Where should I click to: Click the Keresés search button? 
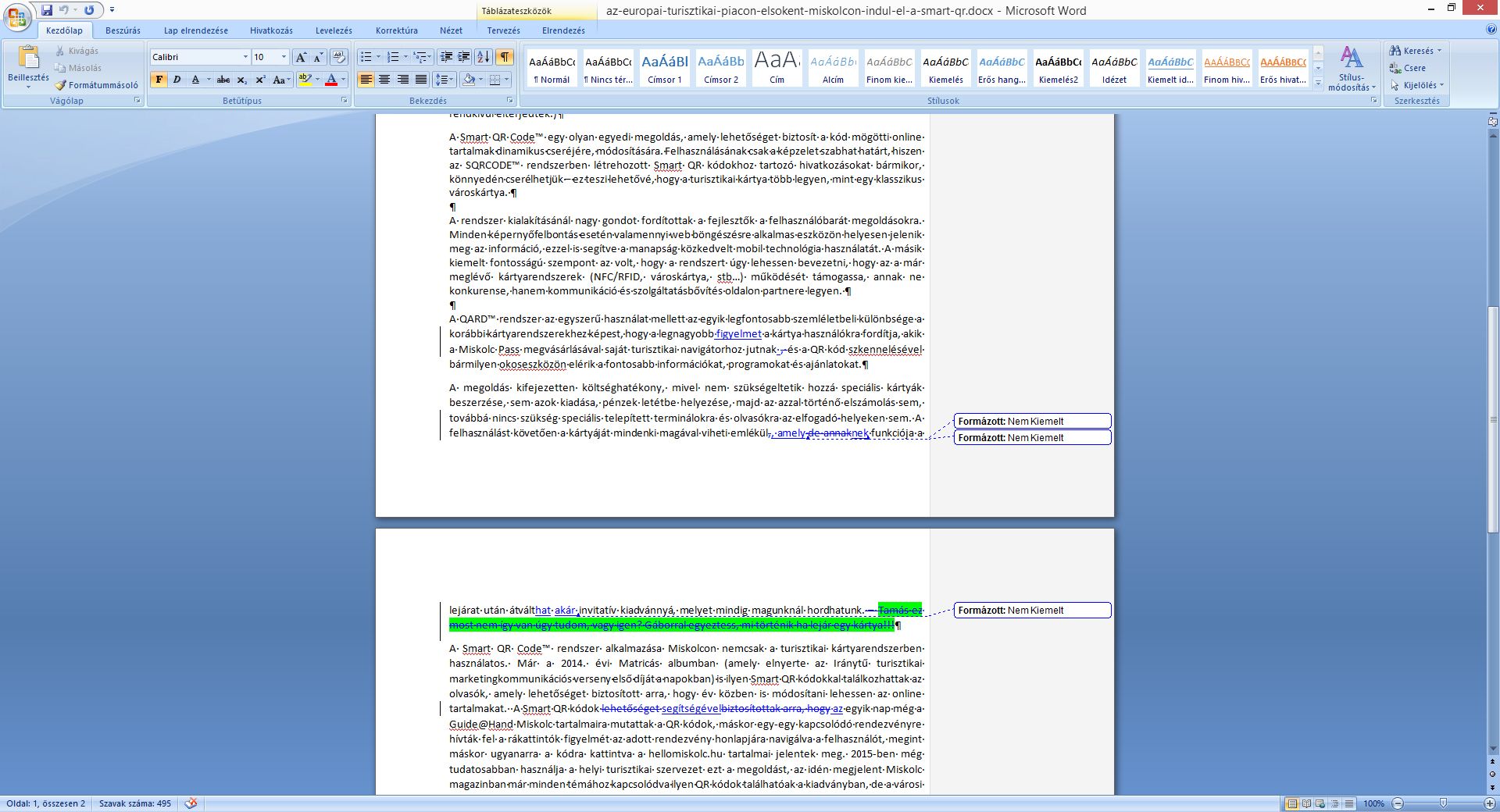(1415, 51)
